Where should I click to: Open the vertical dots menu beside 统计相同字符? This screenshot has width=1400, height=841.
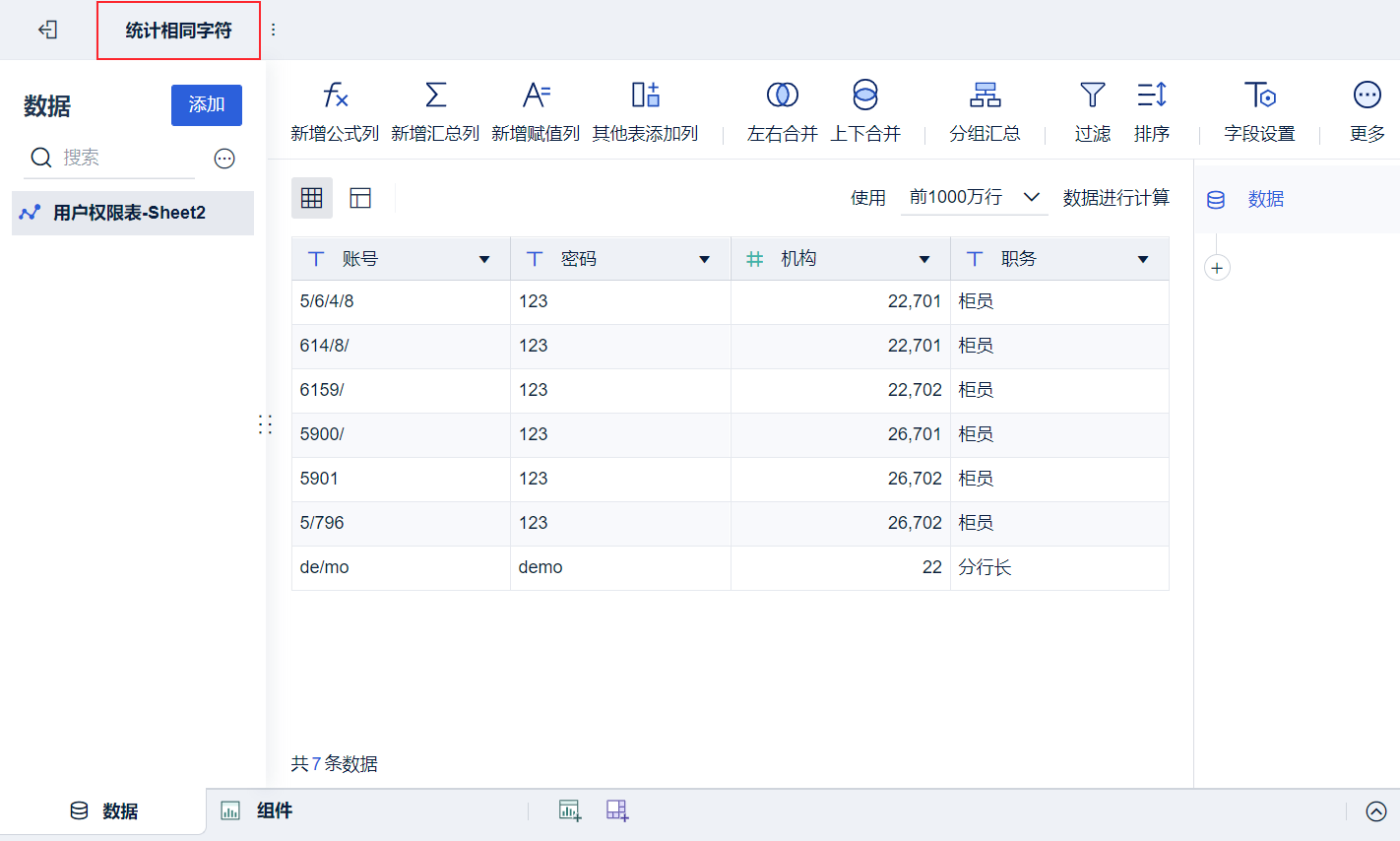(274, 30)
